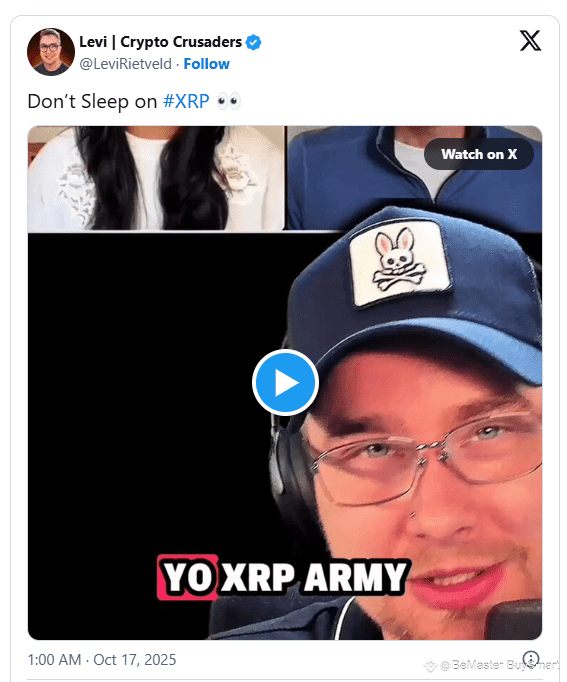Click the eyes emoji in tweet text
Screen dimensions: 567x682
point(229,101)
